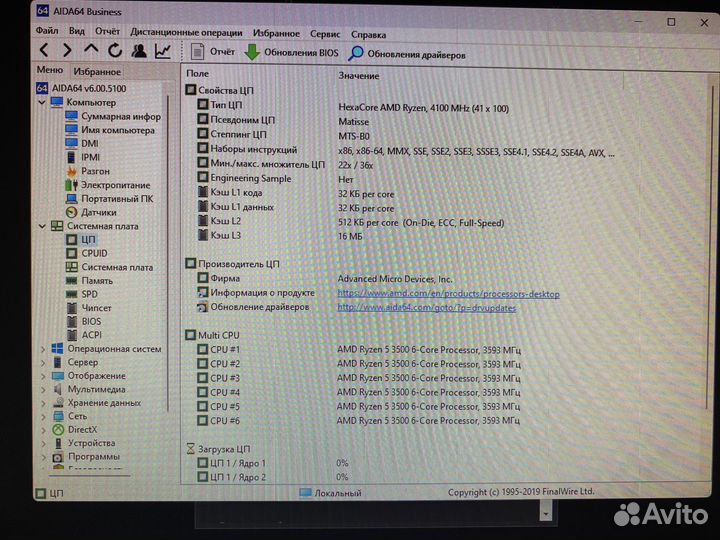Open the Справка menu
The image size is (720, 540).
click(x=368, y=34)
